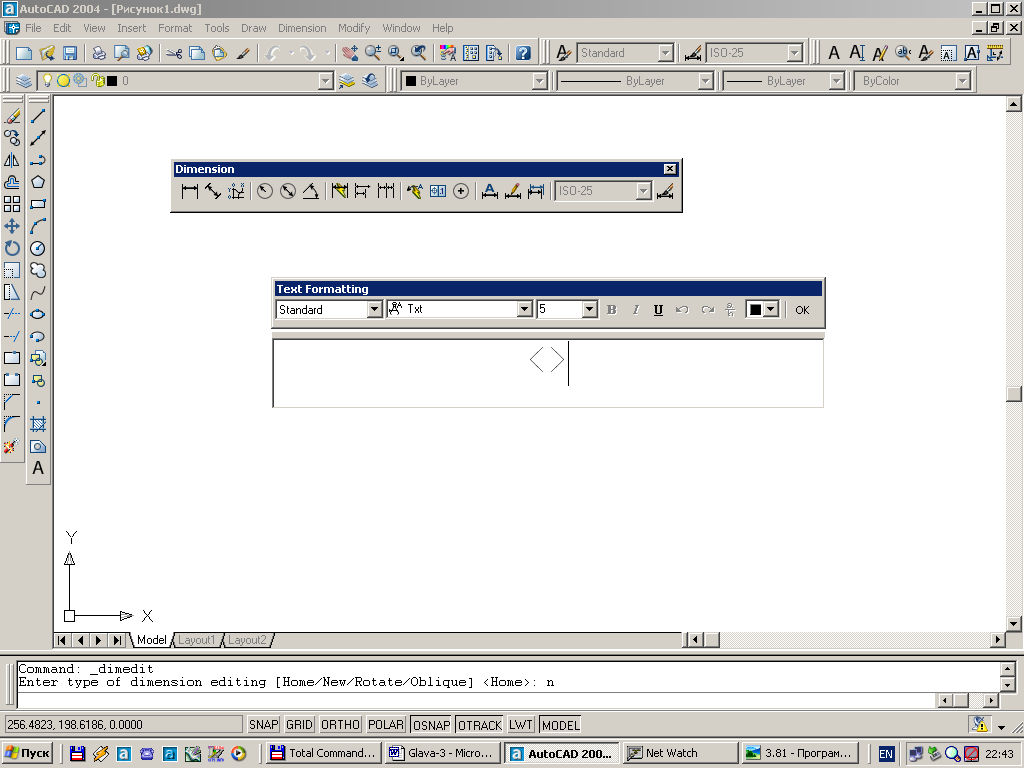The height and width of the screenshot is (768, 1024).
Task: Open the ISO-25 dimension style dropdown in the top toolbar
Action: pyautogui.click(x=795, y=53)
